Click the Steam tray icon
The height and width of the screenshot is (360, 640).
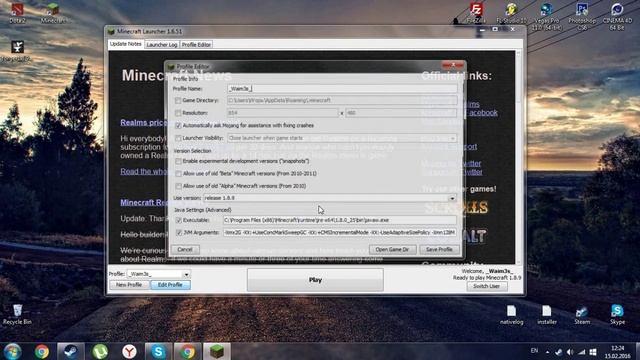click(x=558, y=352)
